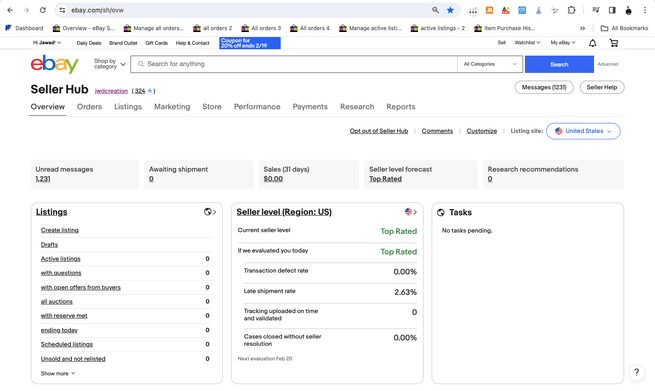Open the Active listings link
The height and width of the screenshot is (391, 655).
point(60,259)
